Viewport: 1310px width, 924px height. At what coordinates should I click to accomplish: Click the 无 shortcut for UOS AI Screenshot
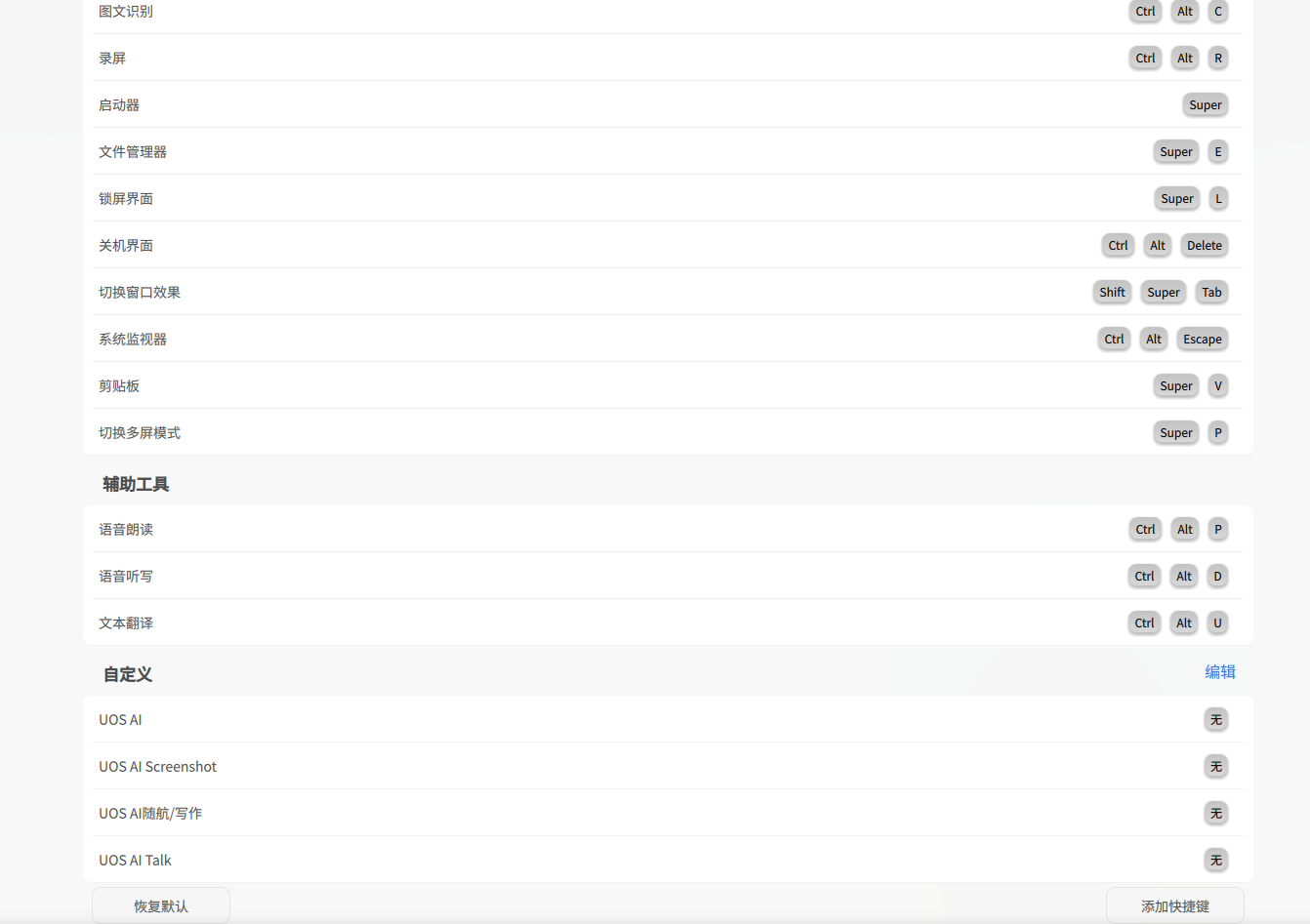click(1216, 766)
